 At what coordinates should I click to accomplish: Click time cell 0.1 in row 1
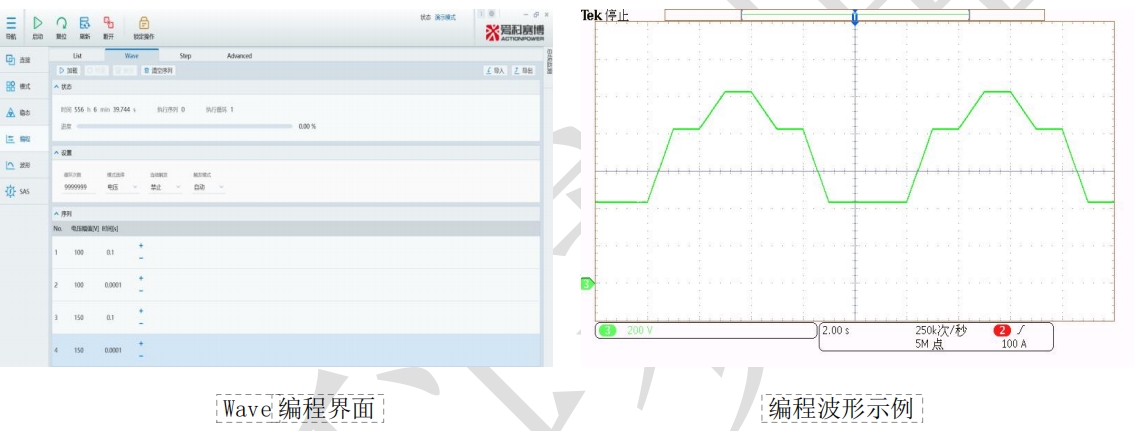110,252
